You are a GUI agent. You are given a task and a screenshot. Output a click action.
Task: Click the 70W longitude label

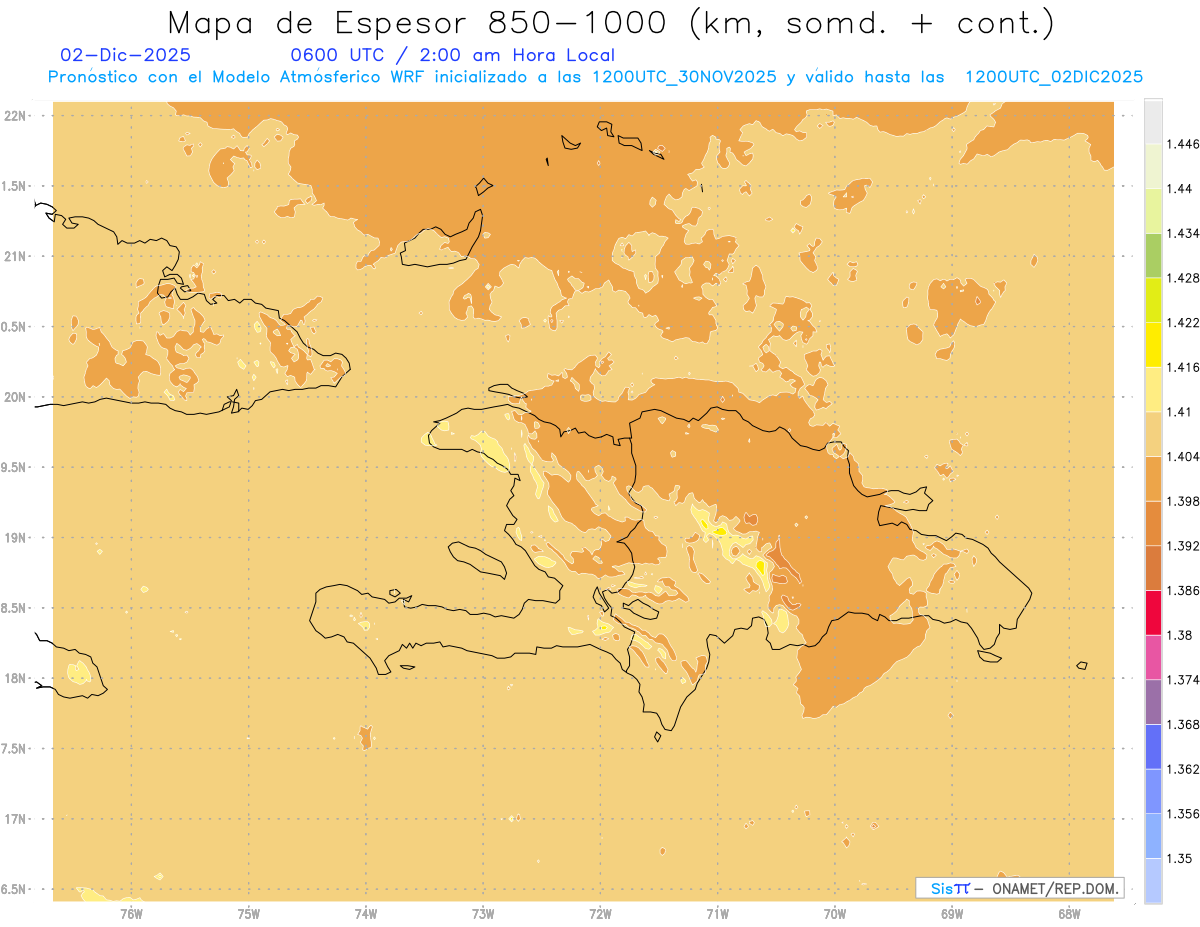pos(835,913)
